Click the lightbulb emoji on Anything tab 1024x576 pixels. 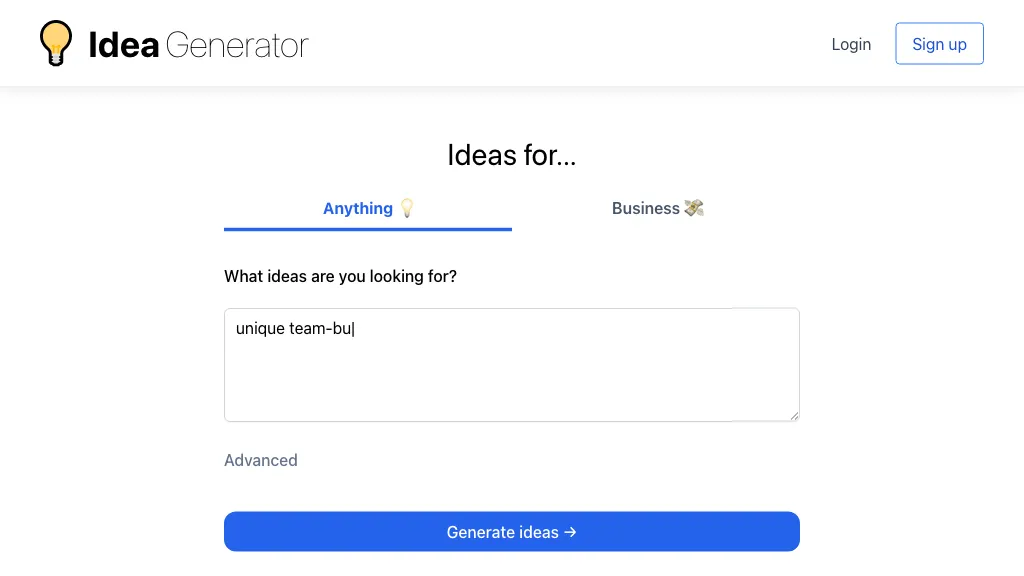pos(406,208)
